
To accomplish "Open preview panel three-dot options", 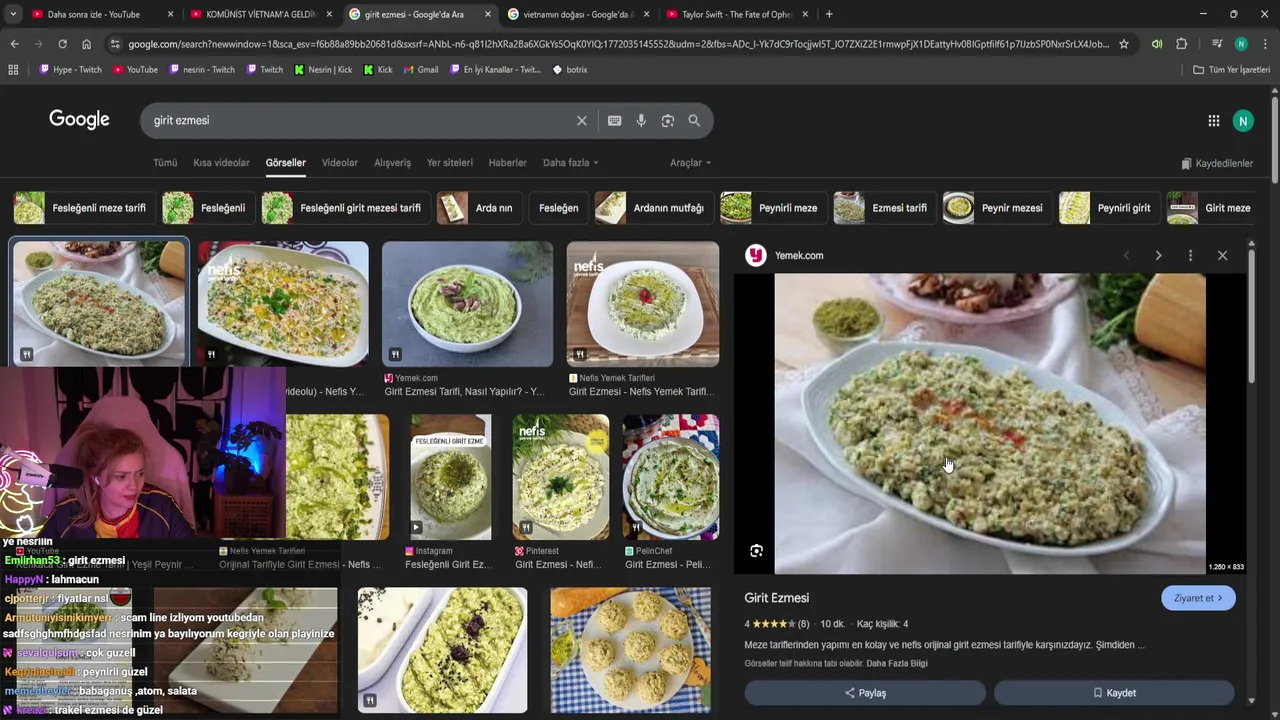I will point(1190,256).
